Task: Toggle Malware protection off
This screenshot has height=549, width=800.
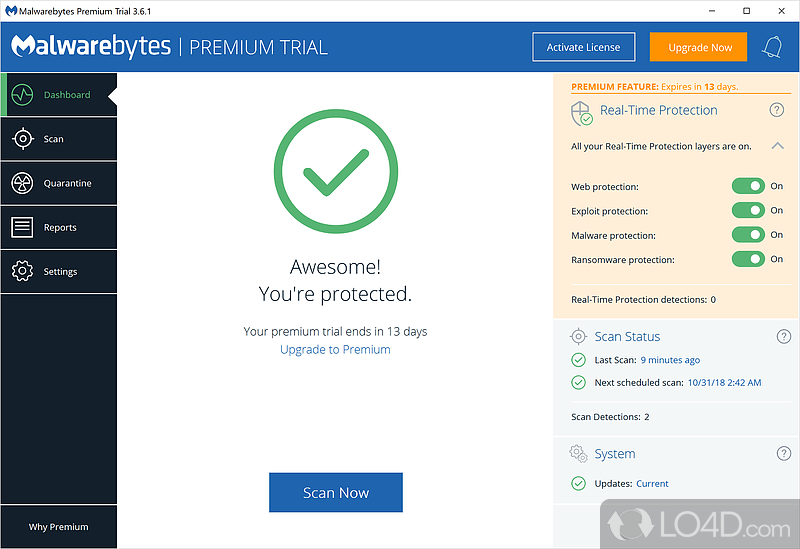Action: click(x=748, y=235)
